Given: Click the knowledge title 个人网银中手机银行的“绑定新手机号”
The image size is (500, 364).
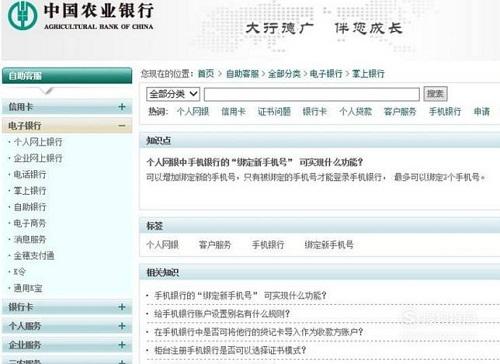Looking at the screenshot, I should (x=254, y=162).
